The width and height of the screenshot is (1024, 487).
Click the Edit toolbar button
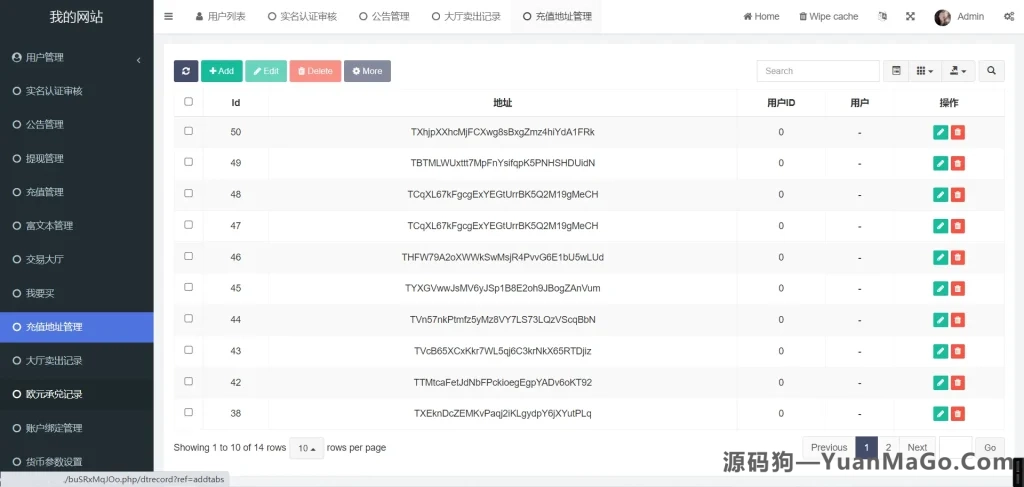tap(266, 71)
